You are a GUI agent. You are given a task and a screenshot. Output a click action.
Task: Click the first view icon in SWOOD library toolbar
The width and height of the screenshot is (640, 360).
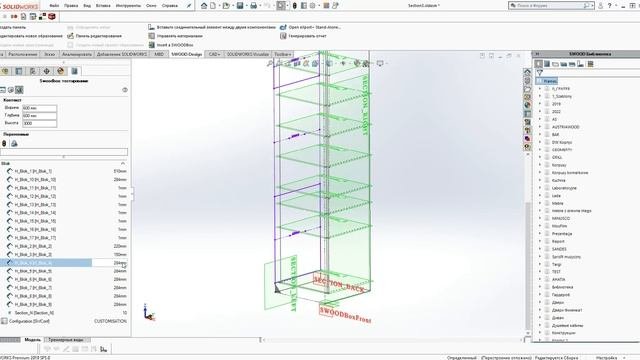[x=539, y=64]
